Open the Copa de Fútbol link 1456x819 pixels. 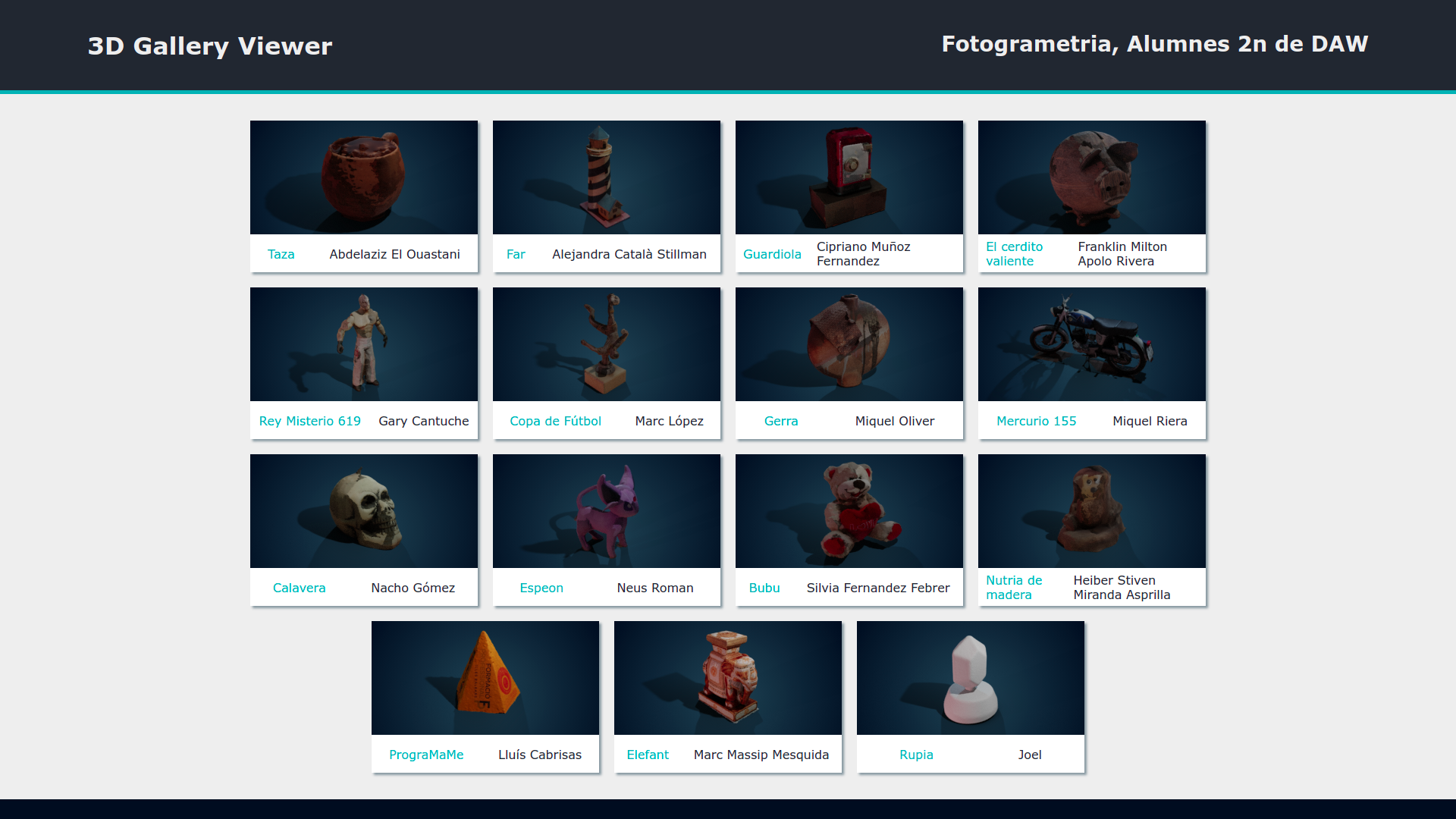tap(555, 421)
